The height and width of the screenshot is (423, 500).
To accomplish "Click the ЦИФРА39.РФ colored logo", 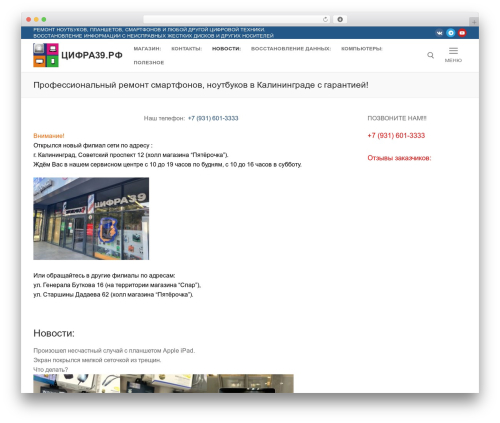I will (46, 55).
